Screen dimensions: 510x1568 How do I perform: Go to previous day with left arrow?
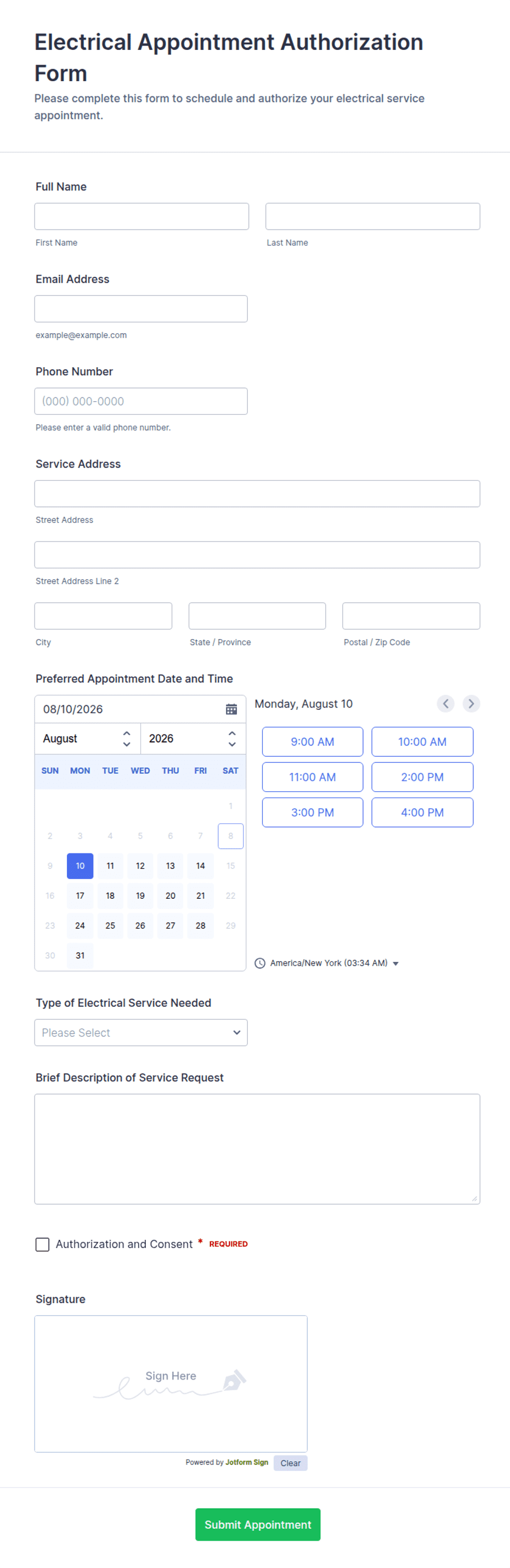point(445,704)
